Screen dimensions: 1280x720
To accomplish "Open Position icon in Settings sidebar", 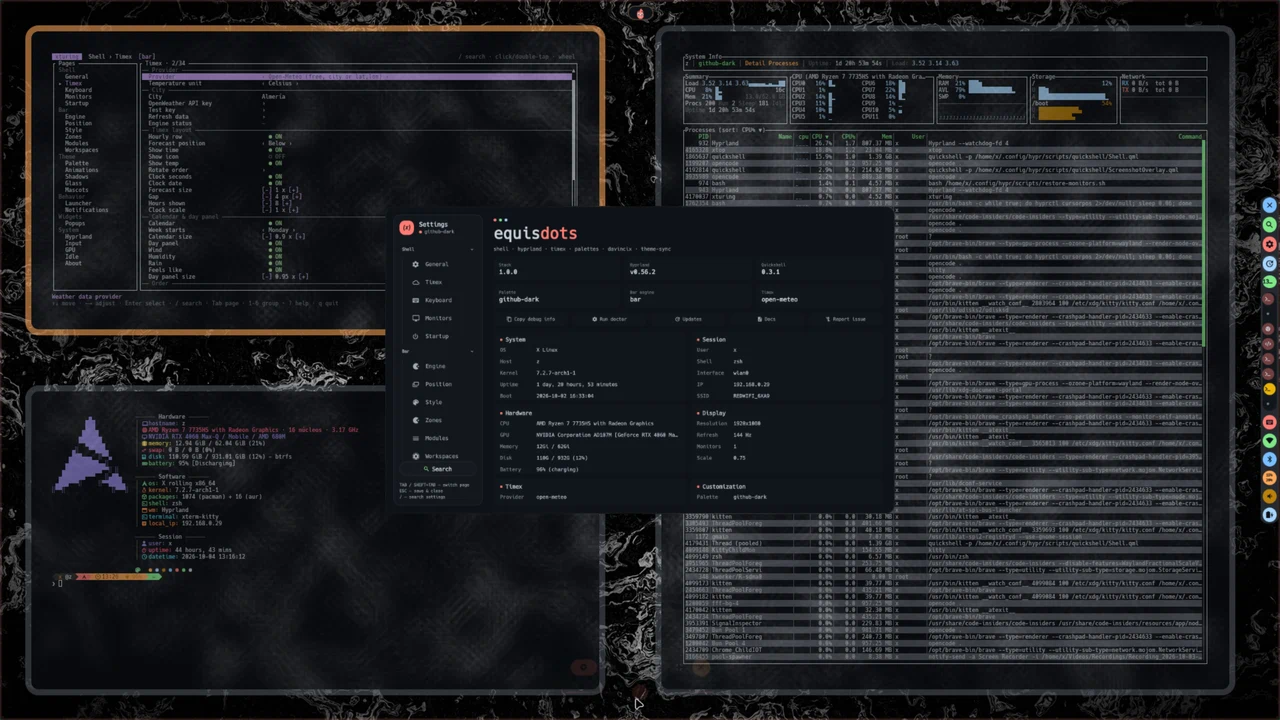I will 416,384.
